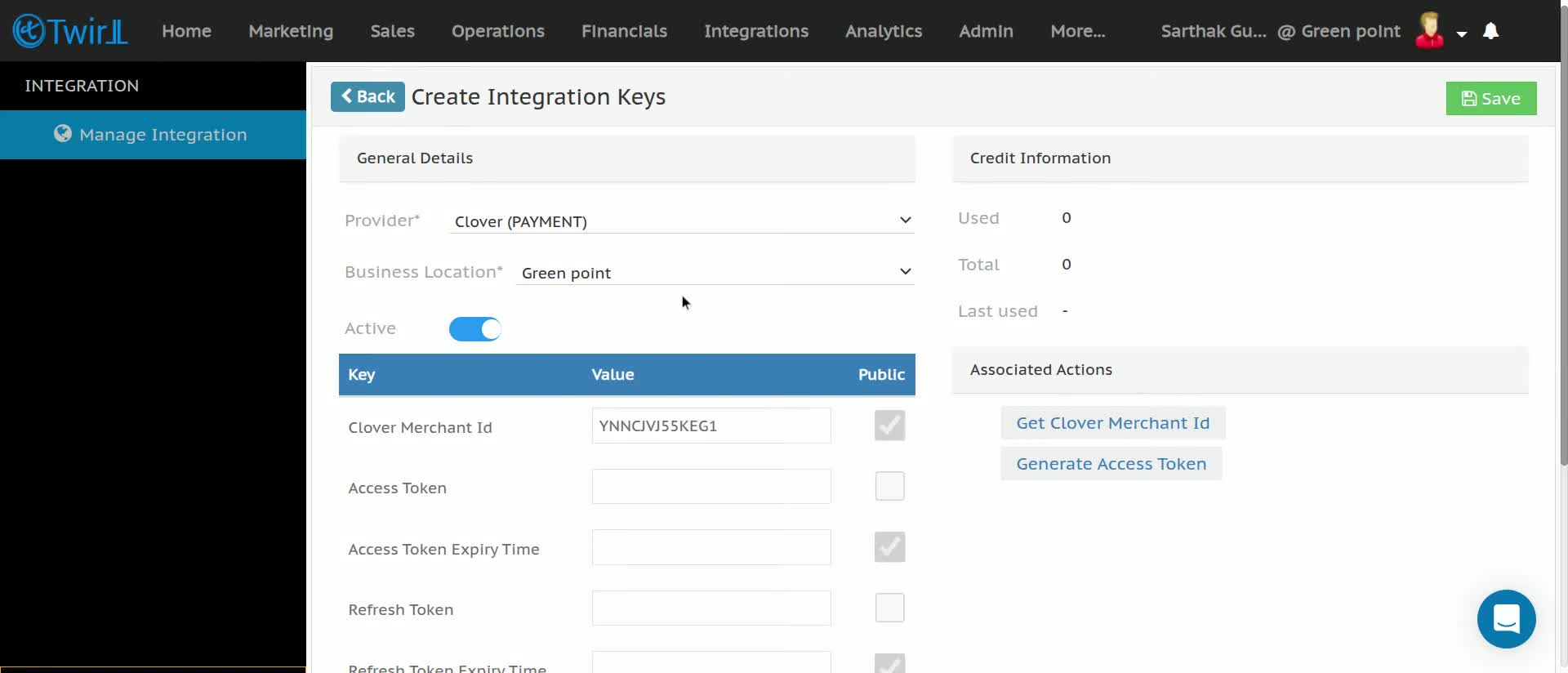The image size is (1568, 673).
Task: Click the Value column header
Action: coord(612,375)
